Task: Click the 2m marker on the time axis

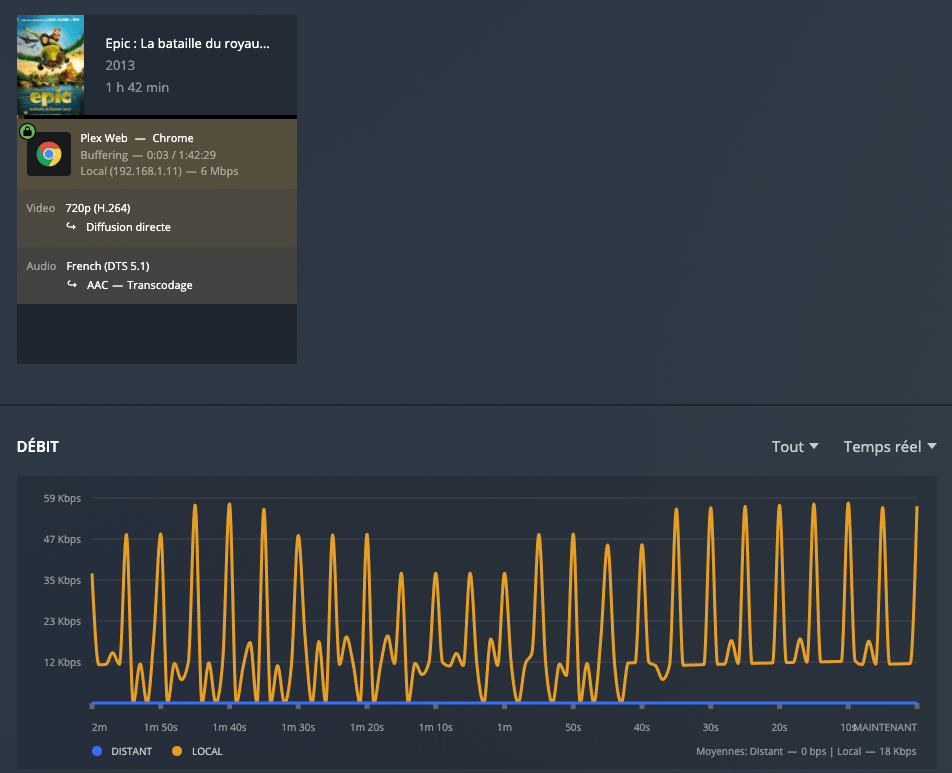Action: [99, 727]
